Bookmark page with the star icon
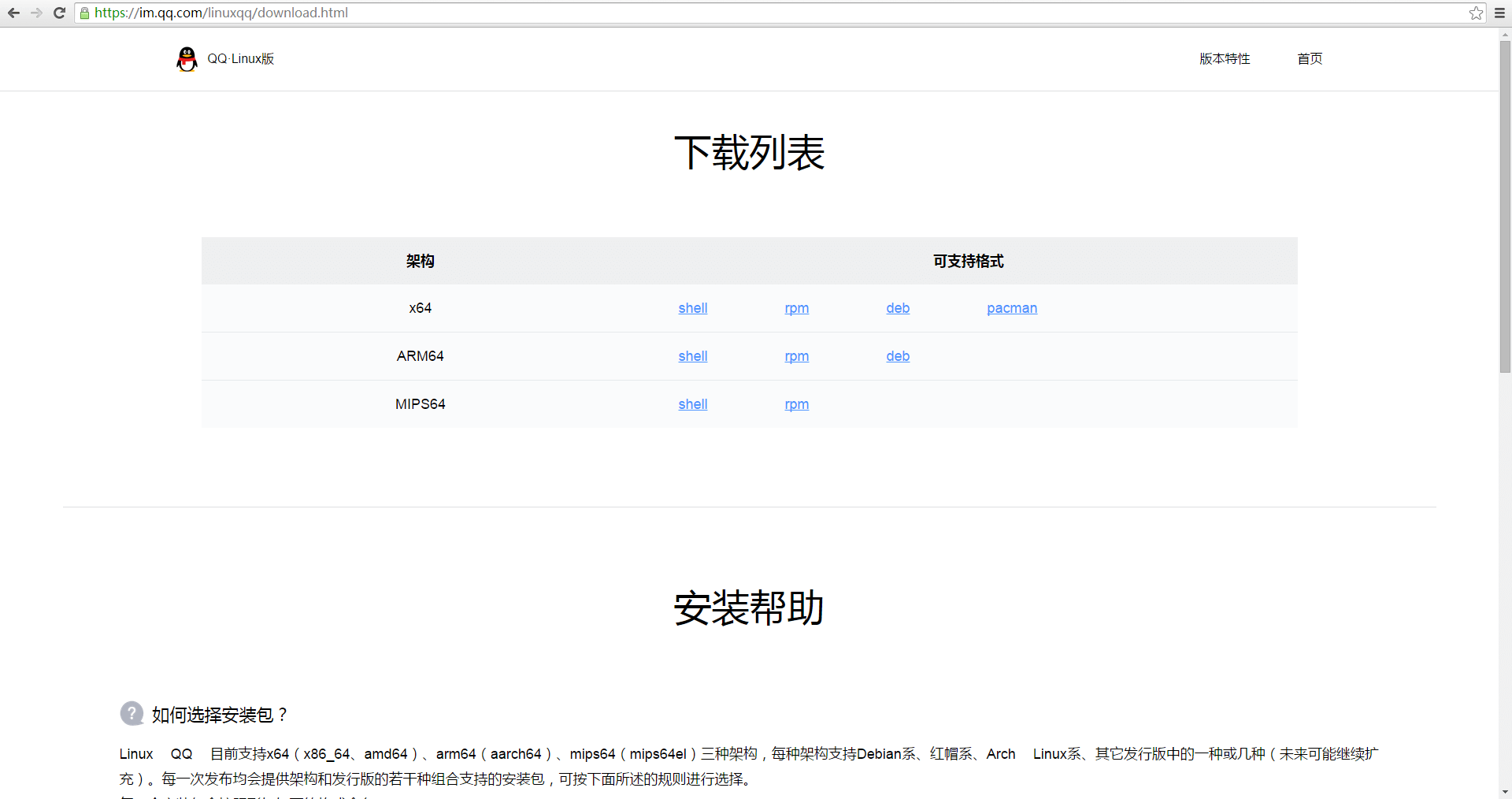 click(x=1476, y=13)
